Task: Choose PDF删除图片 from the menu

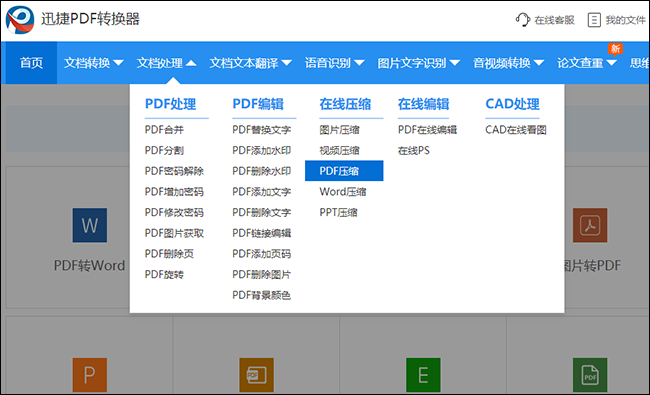Action: pos(262,274)
